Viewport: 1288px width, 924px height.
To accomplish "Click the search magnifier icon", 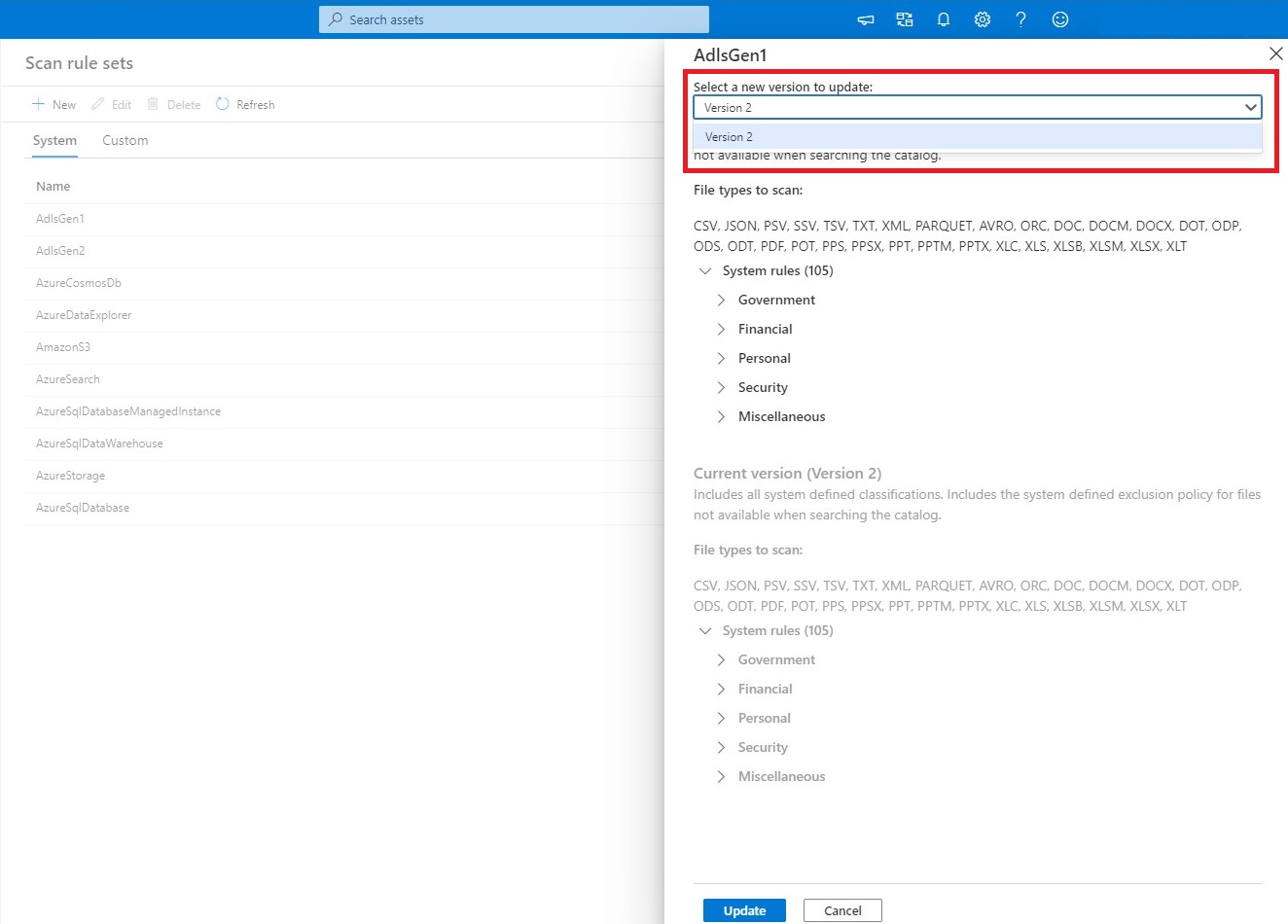I will point(336,19).
